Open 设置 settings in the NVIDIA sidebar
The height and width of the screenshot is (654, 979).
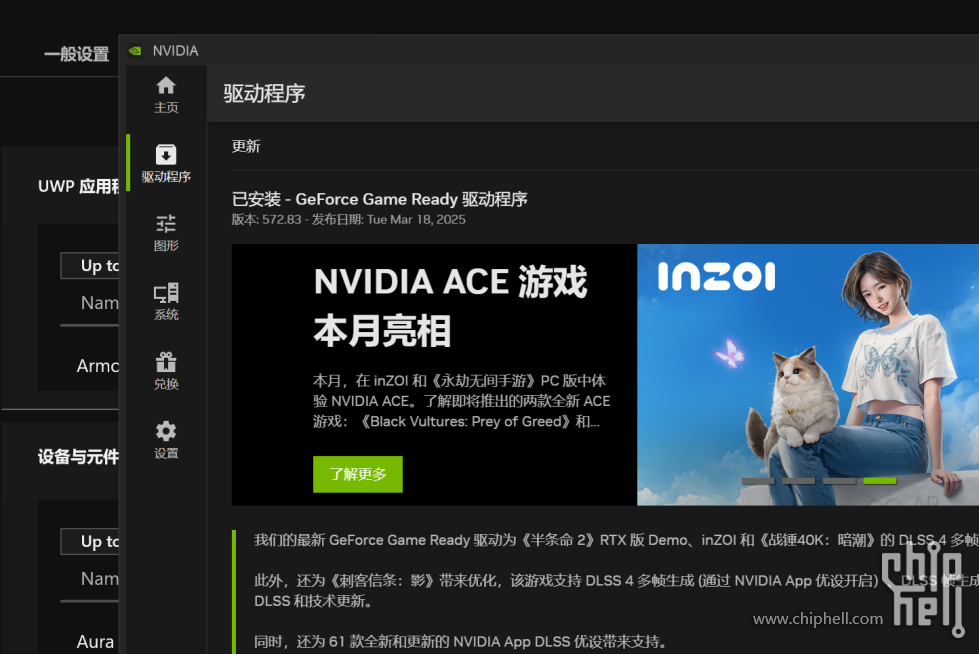(166, 440)
